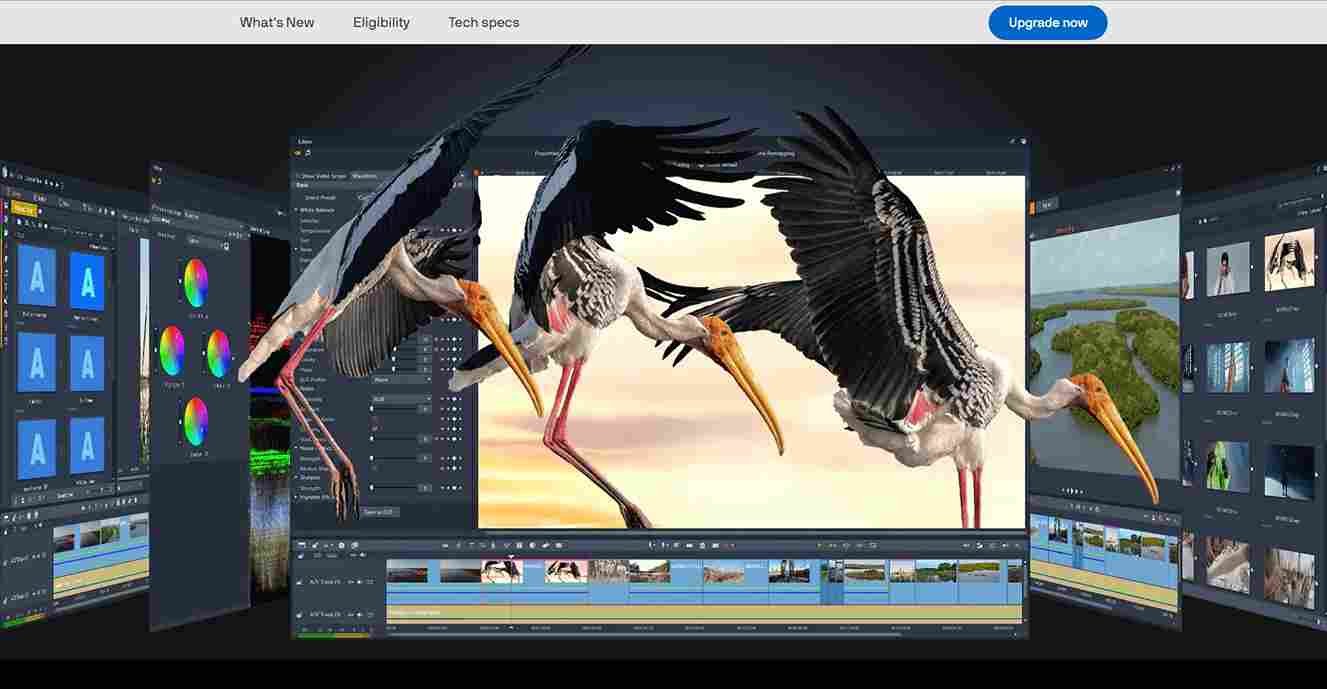This screenshot has height=689, width=1327.
Task: Open the Eligibility menu item
Action: pyautogui.click(x=381, y=22)
